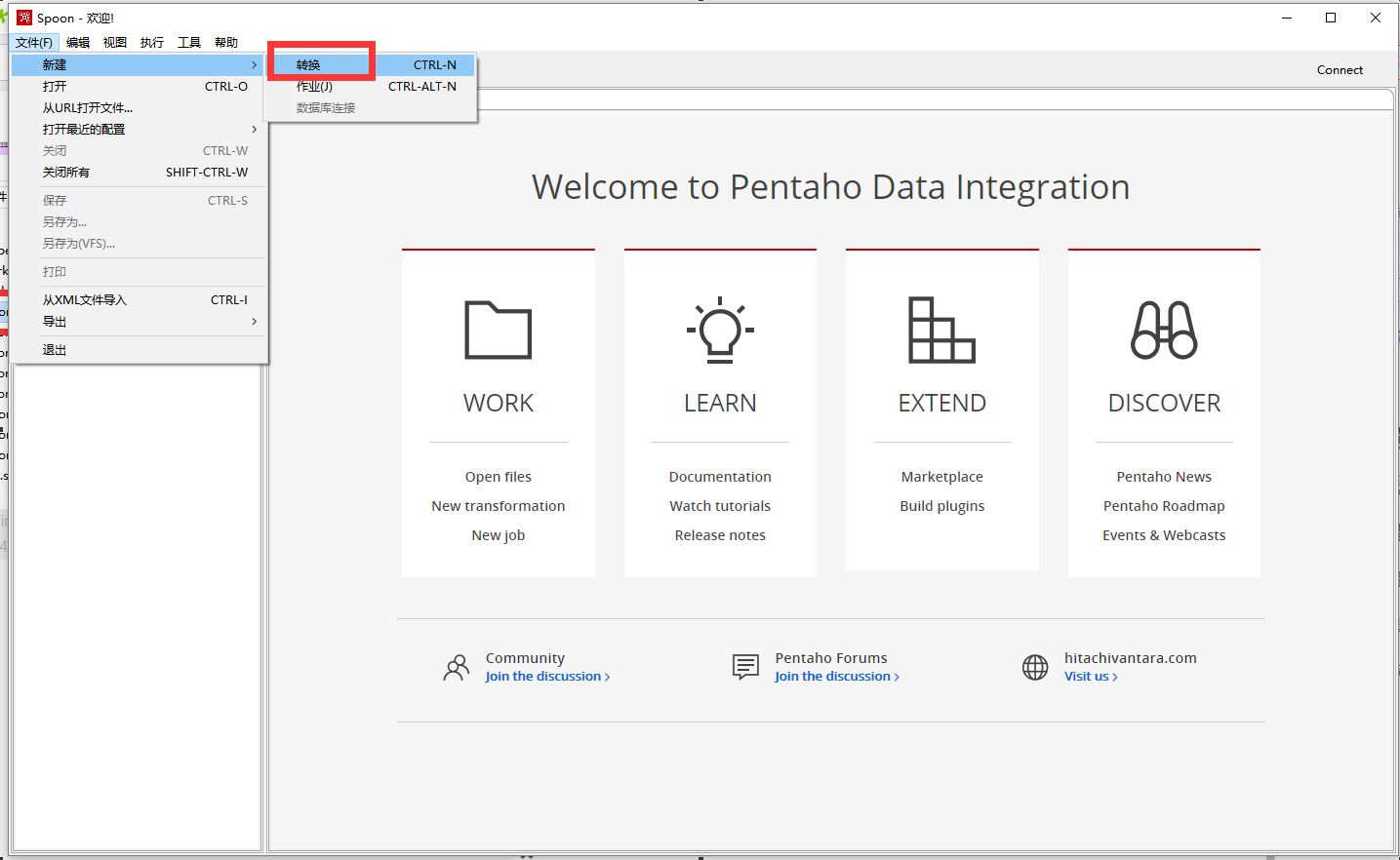This screenshot has height=860, width=1400.
Task: Open the Marketplace link
Action: tap(942, 477)
